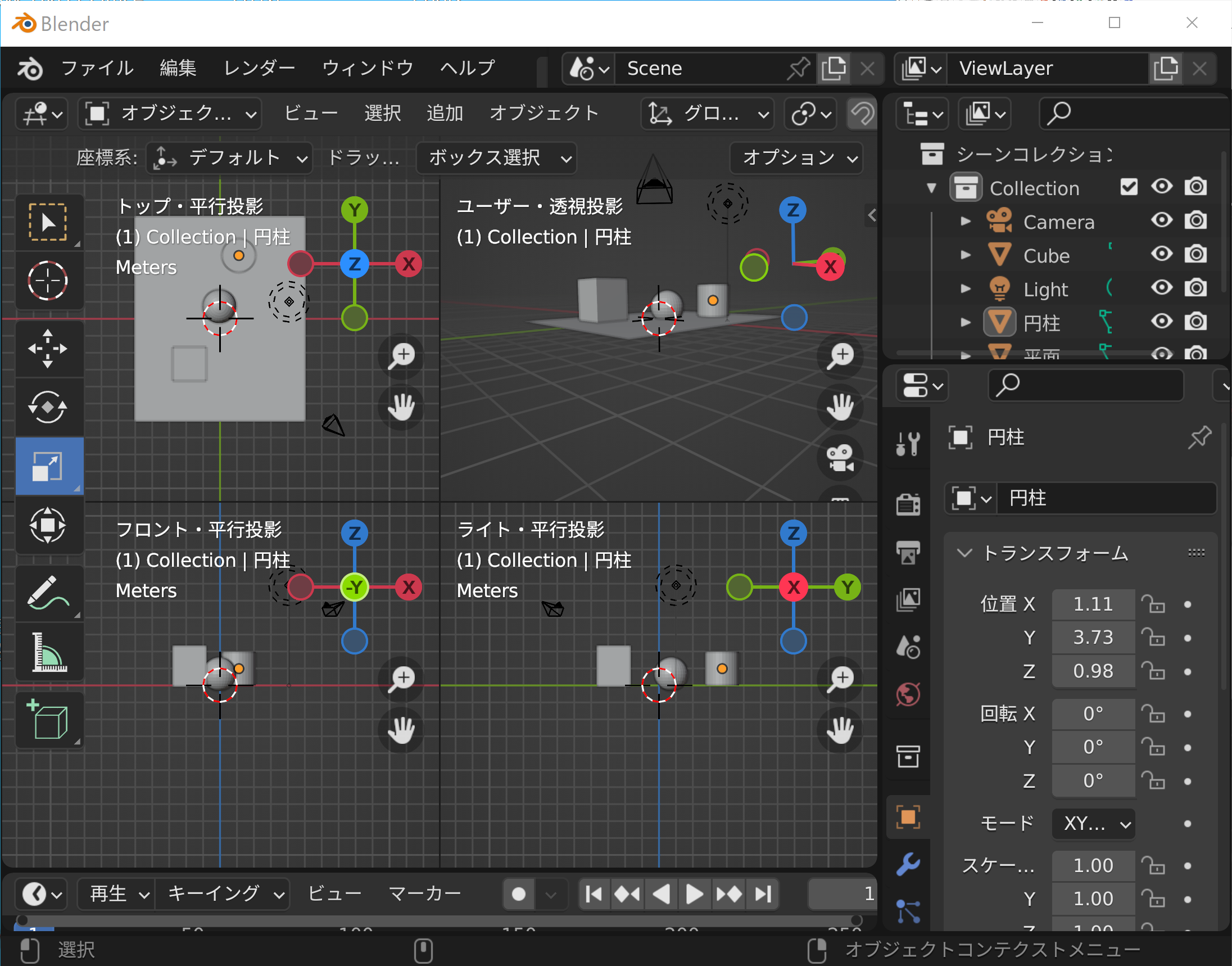Viewport: 1232px width, 966px height.
Task: Click the red X axis in top view gizmo
Action: click(408, 264)
